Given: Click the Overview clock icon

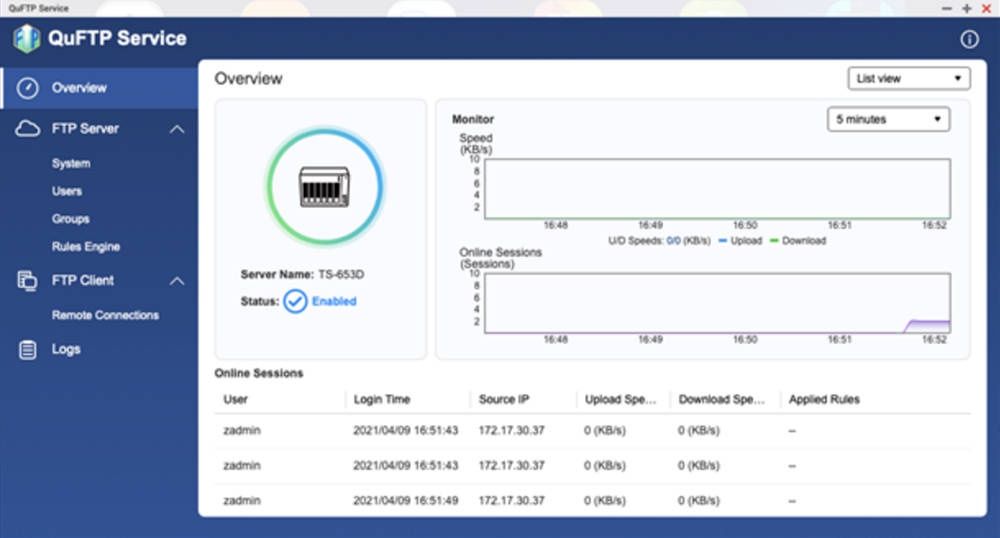Looking at the screenshot, I should point(27,88).
